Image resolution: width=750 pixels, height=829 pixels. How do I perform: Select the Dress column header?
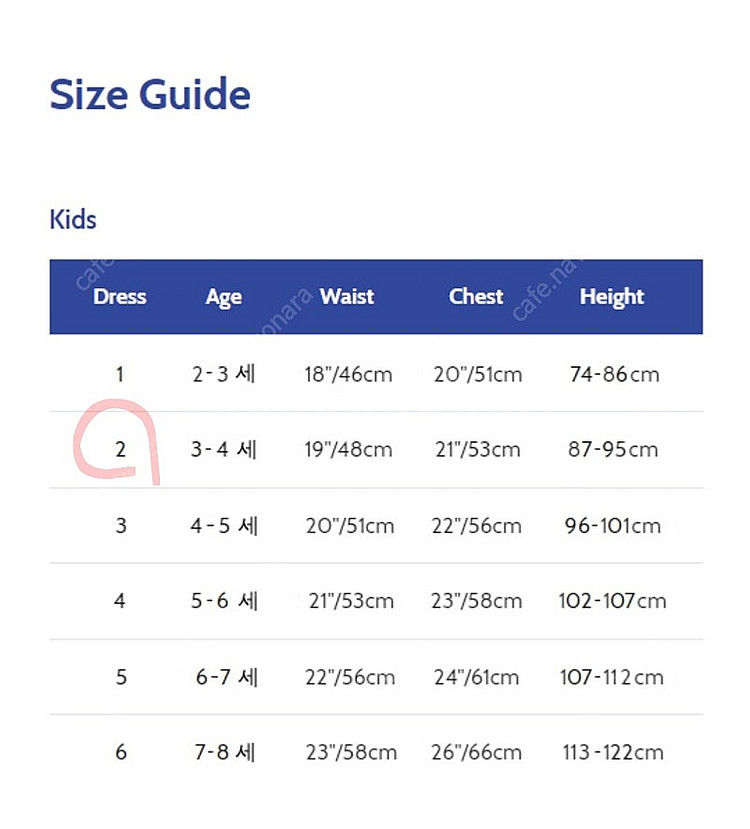[119, 297]
